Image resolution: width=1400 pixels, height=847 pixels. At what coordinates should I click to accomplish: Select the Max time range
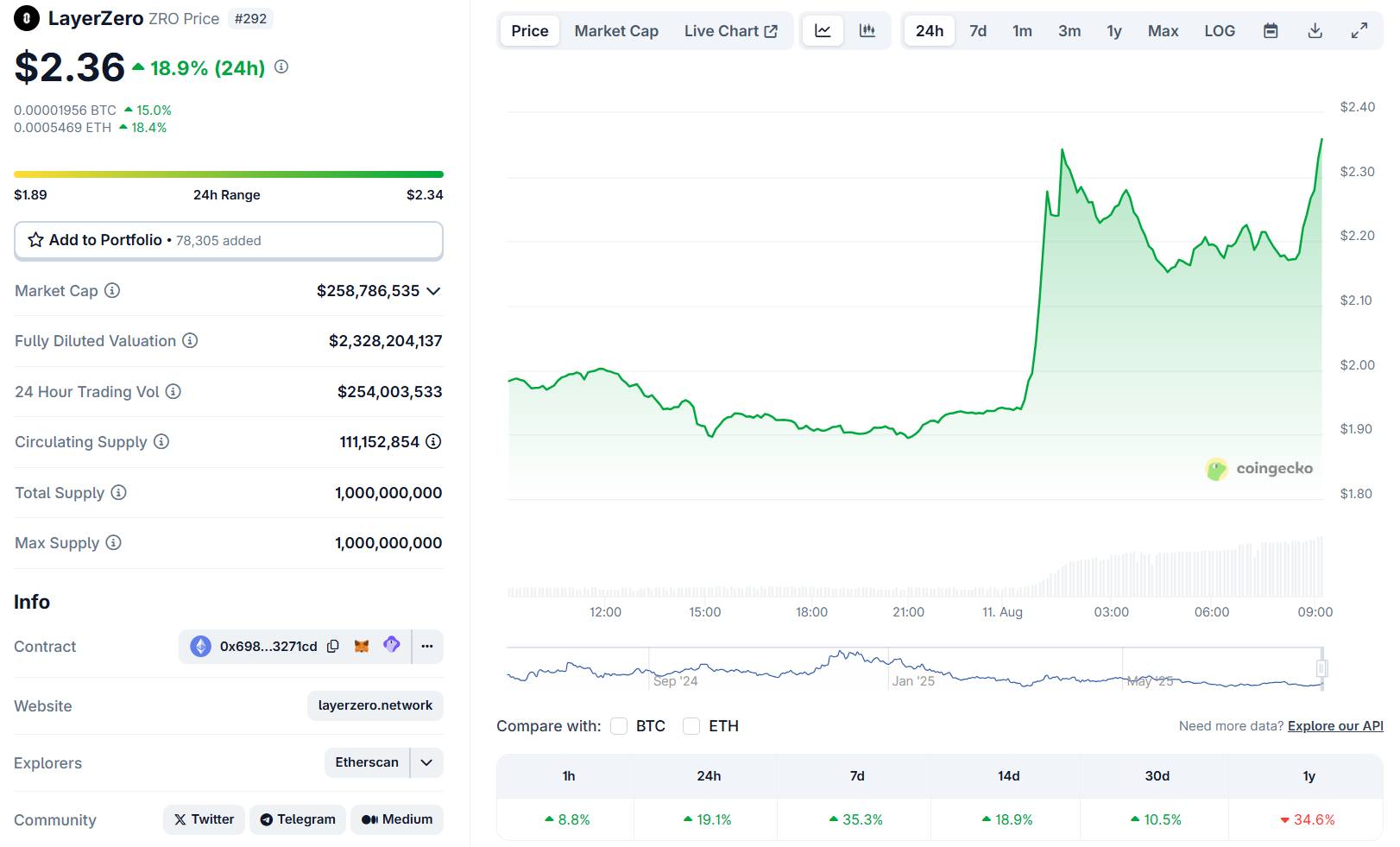coord(1163,31)
